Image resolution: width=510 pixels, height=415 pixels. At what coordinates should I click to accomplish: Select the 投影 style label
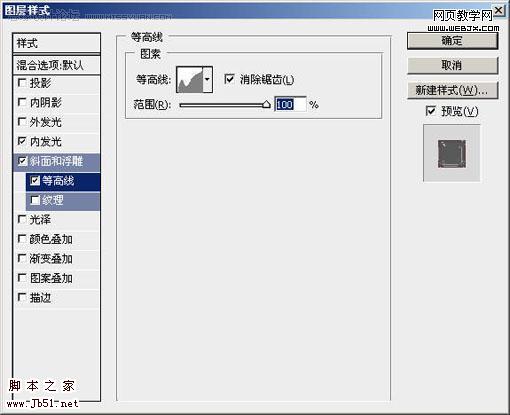[40, 83]
